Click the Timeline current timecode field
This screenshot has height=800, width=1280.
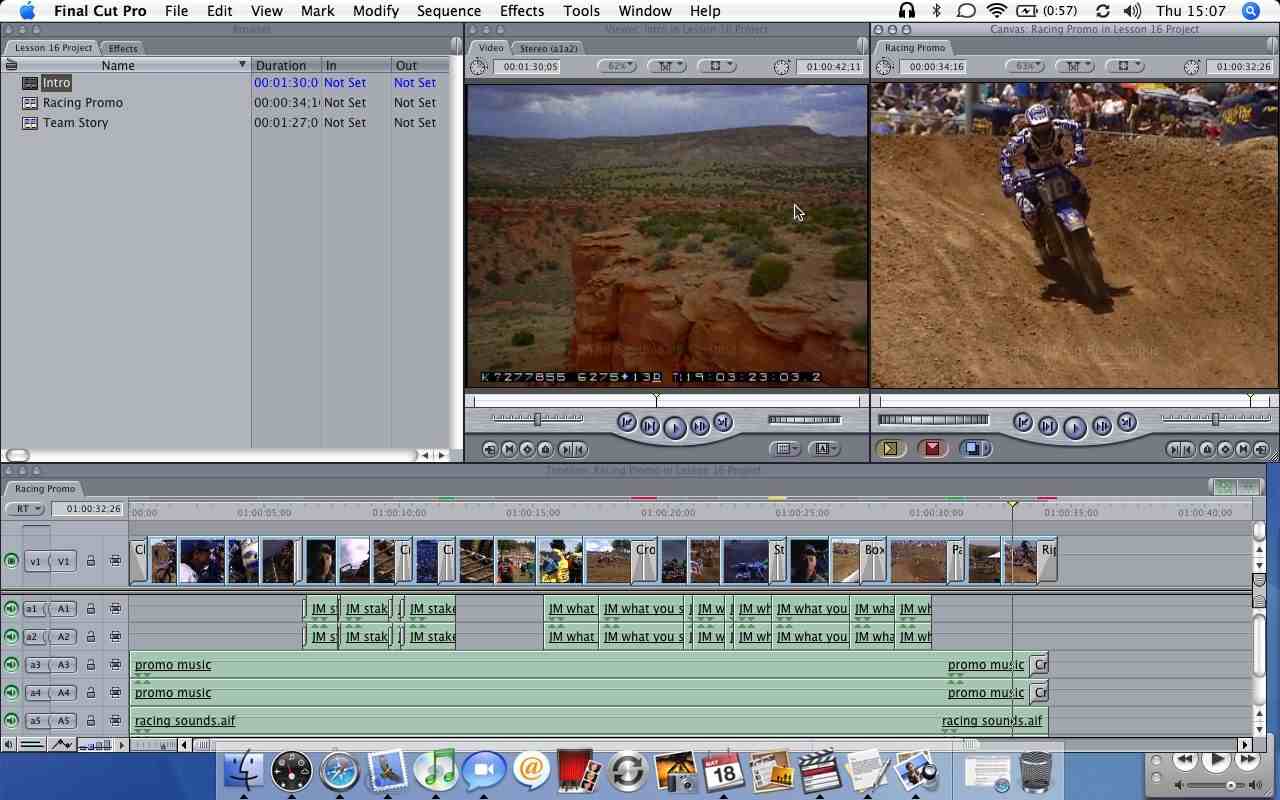[88, 509]
